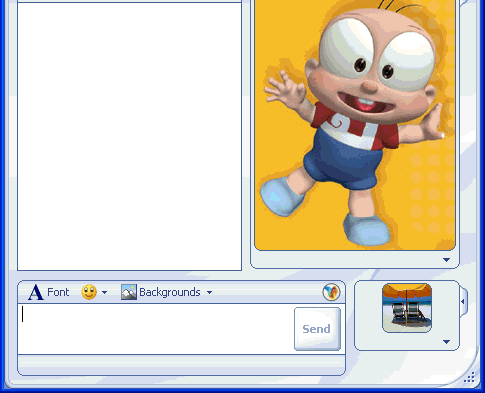Image resolution: width=485 pixels, height=393 pixels.
Task: Focus the message typing field
Action: pos(156,329)
